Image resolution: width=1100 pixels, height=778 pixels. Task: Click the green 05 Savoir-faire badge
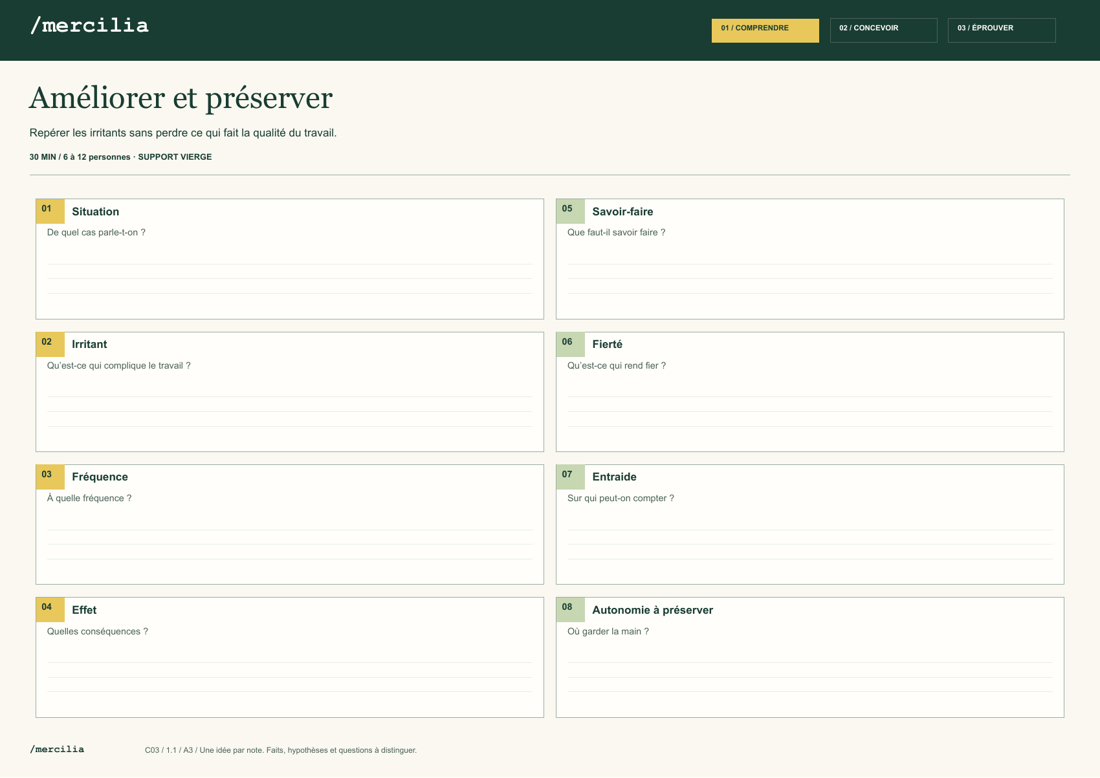570,211
